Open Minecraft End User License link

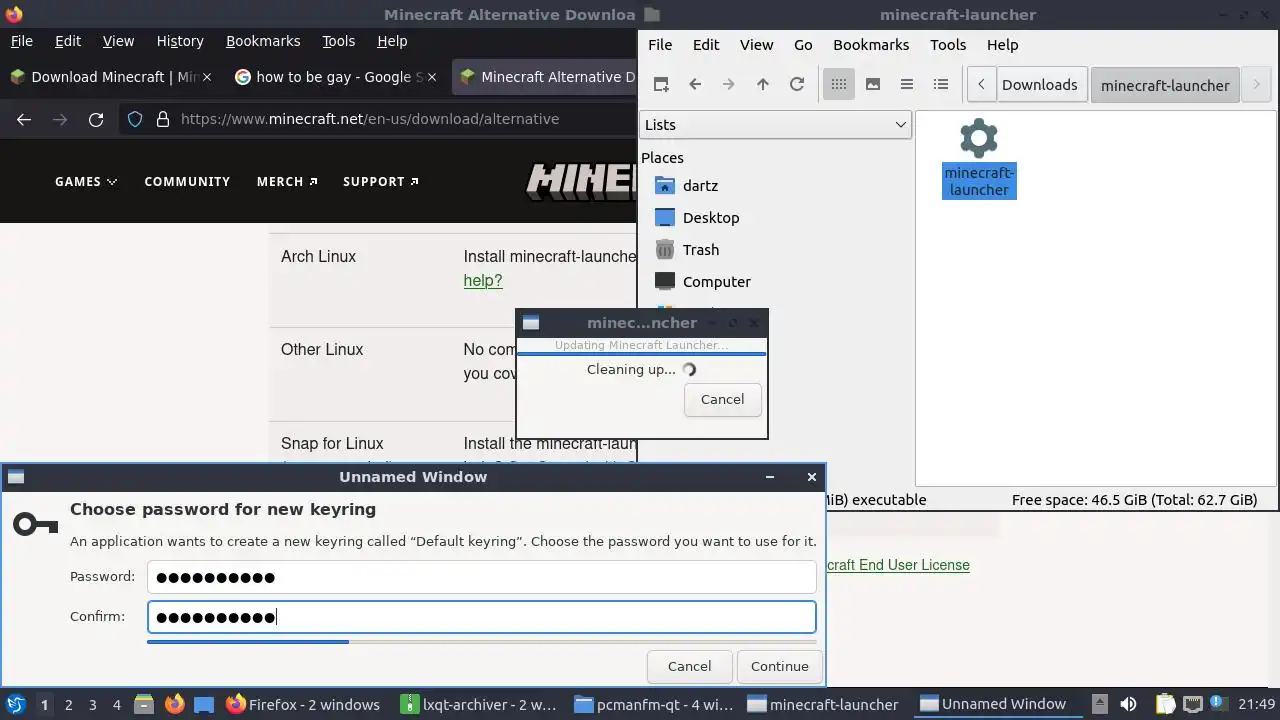tap(899, 565)
